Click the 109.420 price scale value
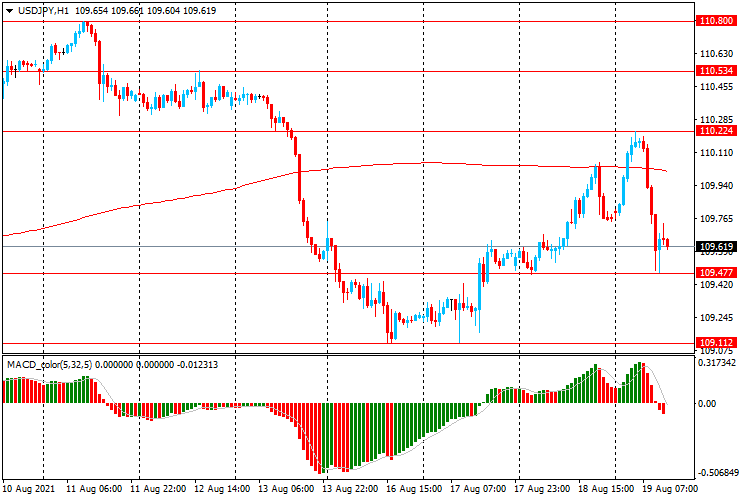The width and height of the screenshot is (740, 500). click(x=716, y=284)
